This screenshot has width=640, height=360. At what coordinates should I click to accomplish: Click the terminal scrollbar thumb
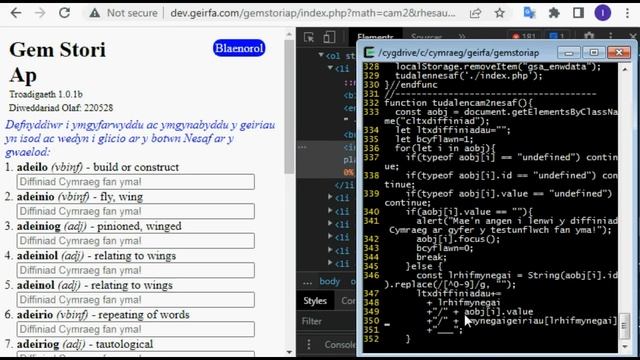pos(624,326)
